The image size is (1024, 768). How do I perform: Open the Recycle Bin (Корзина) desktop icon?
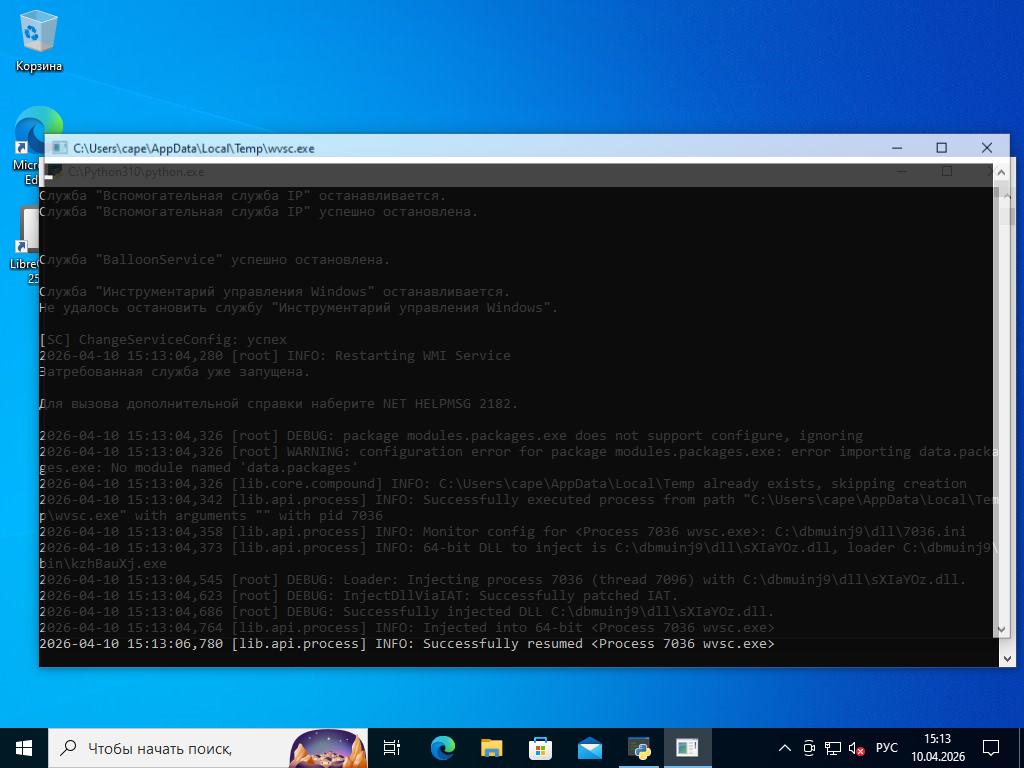click(x=38, y=41)
